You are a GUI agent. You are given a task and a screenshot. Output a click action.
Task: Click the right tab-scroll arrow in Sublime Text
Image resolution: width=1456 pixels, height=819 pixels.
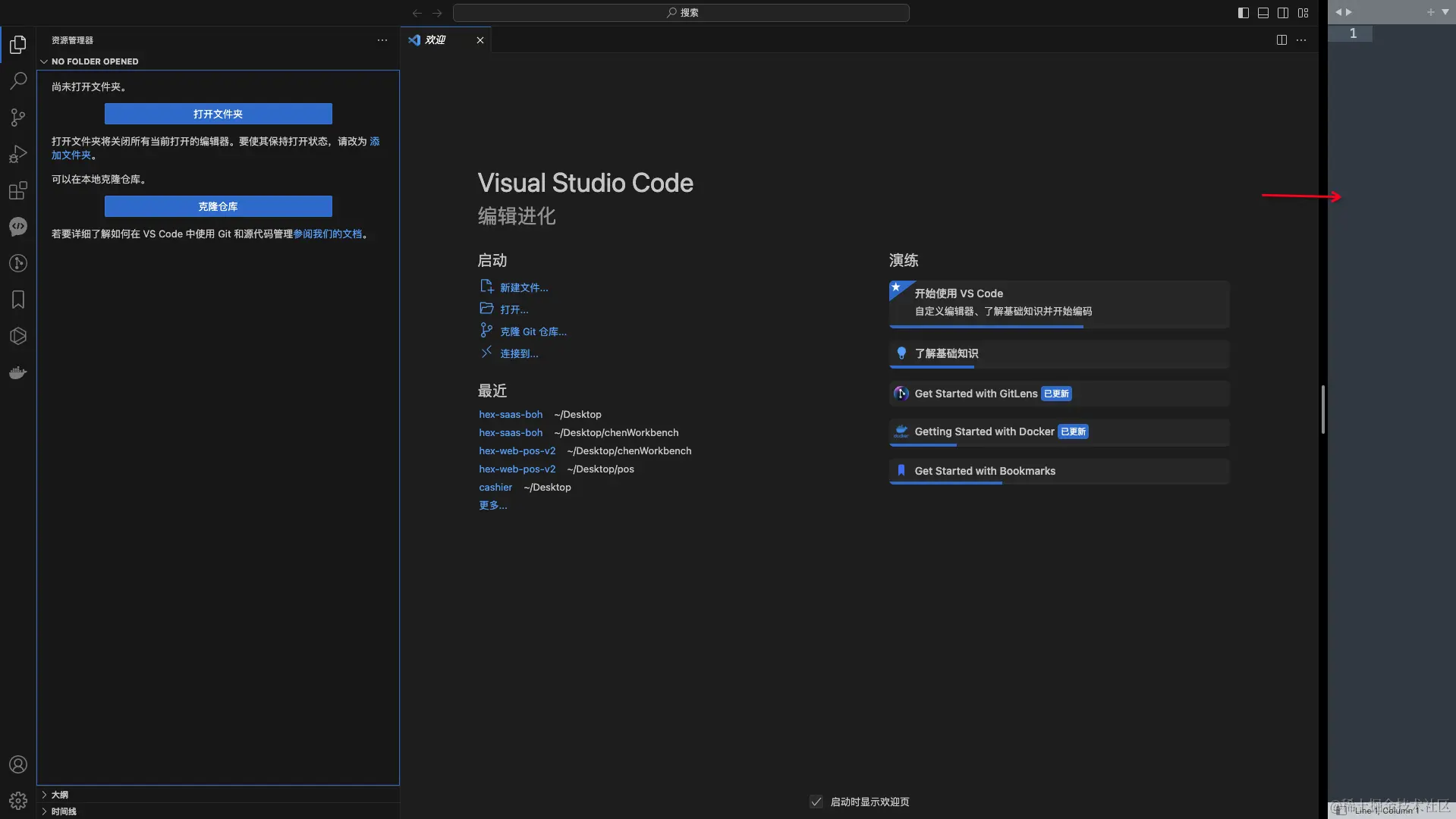pyautogui.click(x=1349, y=12)
